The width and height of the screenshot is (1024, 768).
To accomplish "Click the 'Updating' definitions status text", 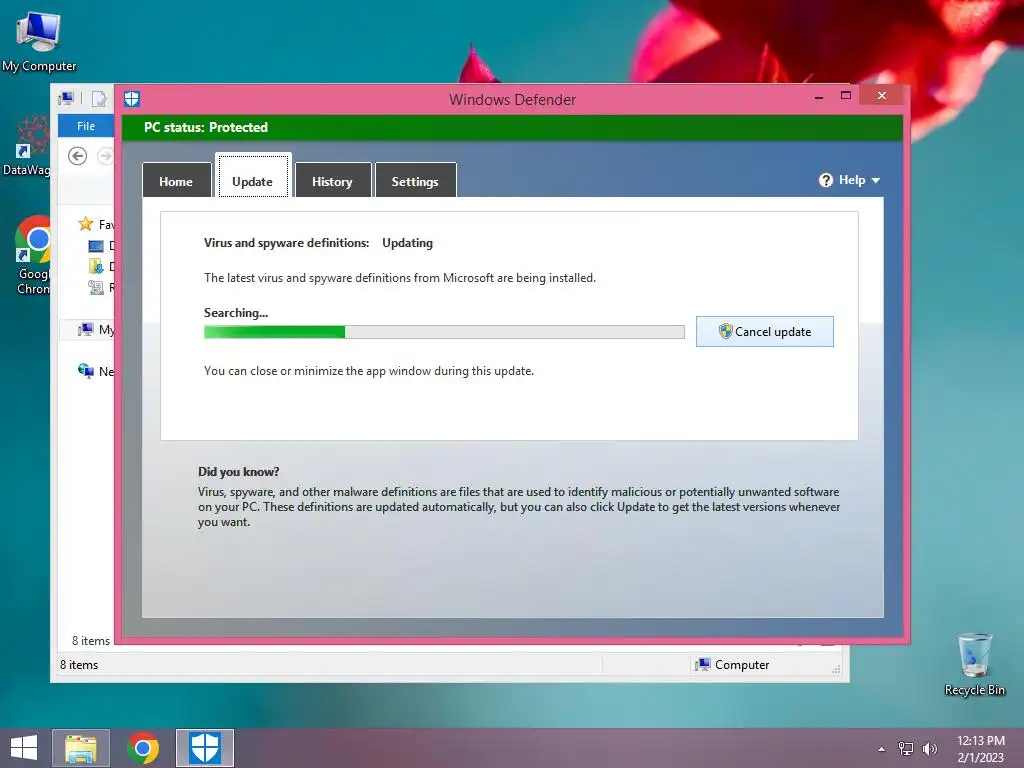I will 408,243.
